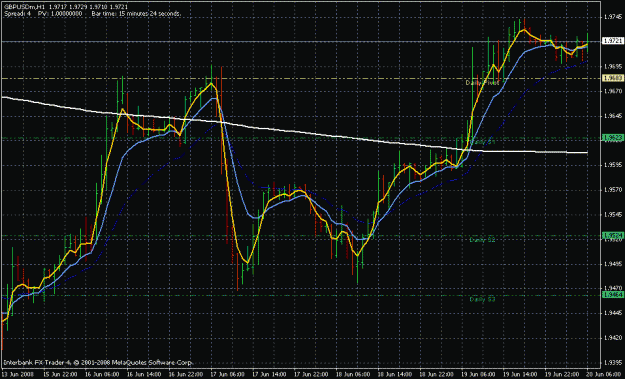Click the current price label 1.9721
The height and width of the screenshot is (379, 625).
pyautogui.click(x=613, y=41)
